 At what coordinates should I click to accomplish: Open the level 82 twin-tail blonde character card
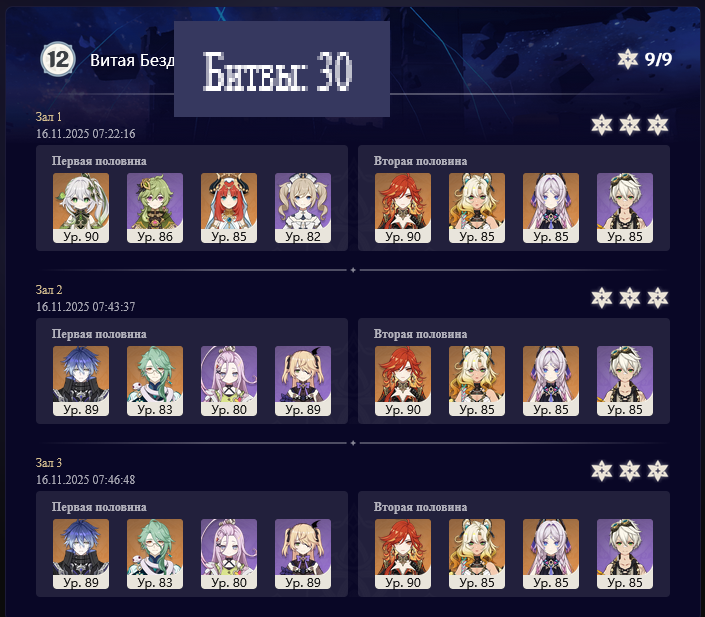coord(303,208)
